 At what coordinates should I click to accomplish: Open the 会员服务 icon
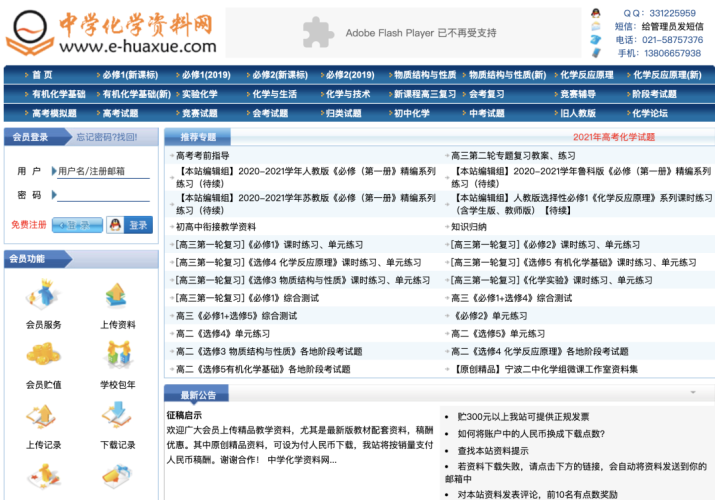click(x=44, y=297)
